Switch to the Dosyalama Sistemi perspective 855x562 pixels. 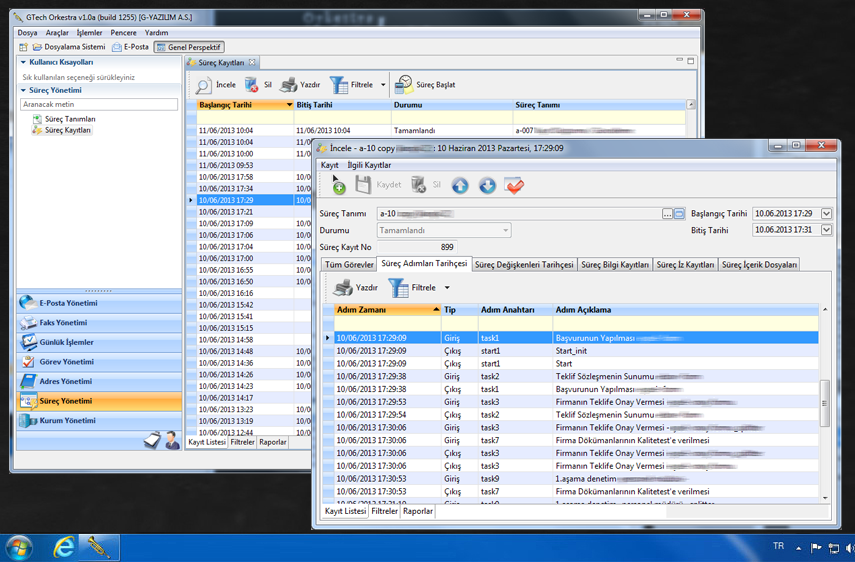tap(69, 47)
